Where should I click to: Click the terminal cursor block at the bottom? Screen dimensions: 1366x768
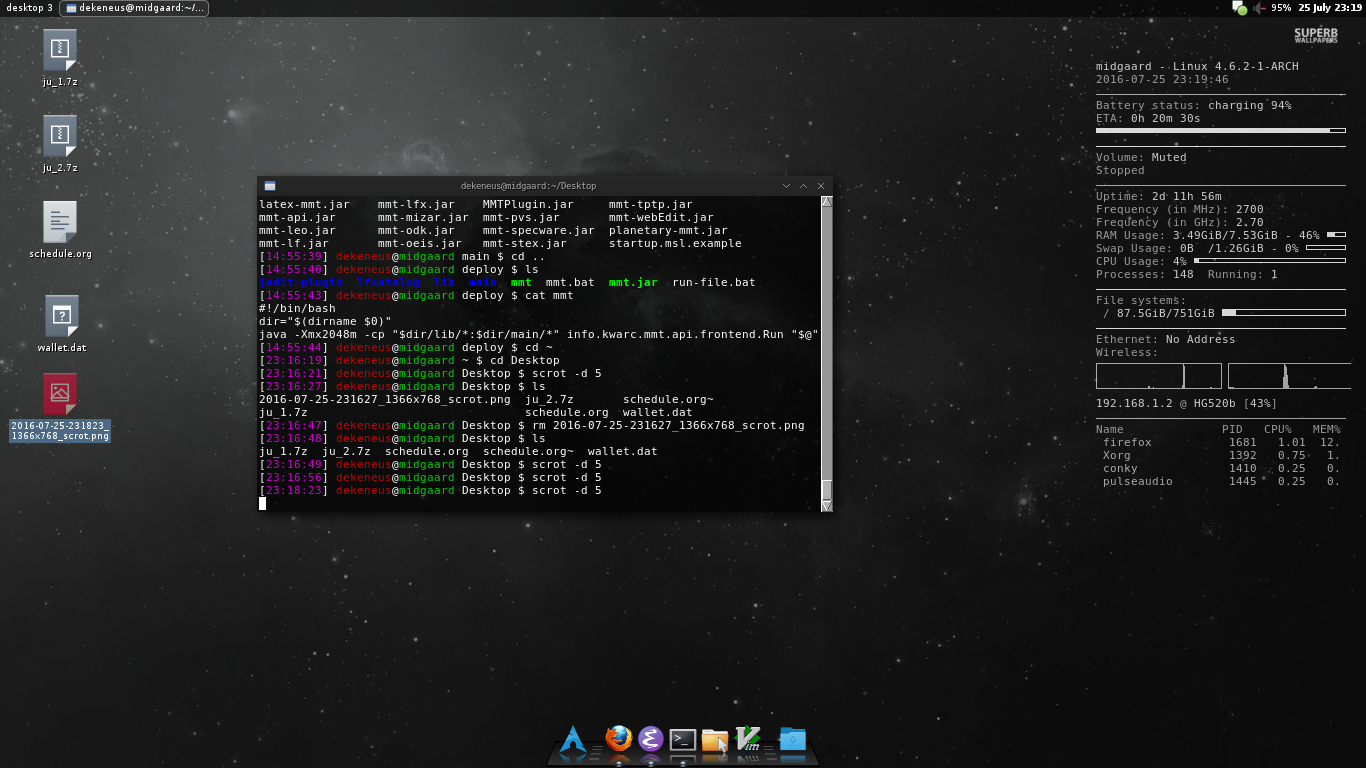pyautogui.click(x=262, y=503)
